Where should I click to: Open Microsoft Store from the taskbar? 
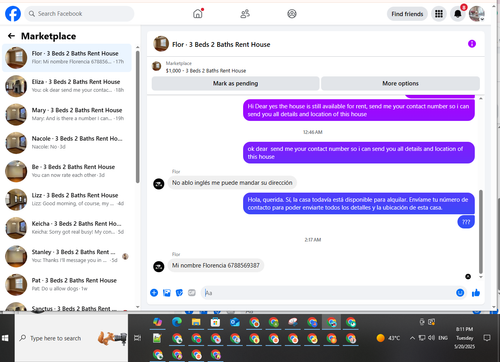215,322
